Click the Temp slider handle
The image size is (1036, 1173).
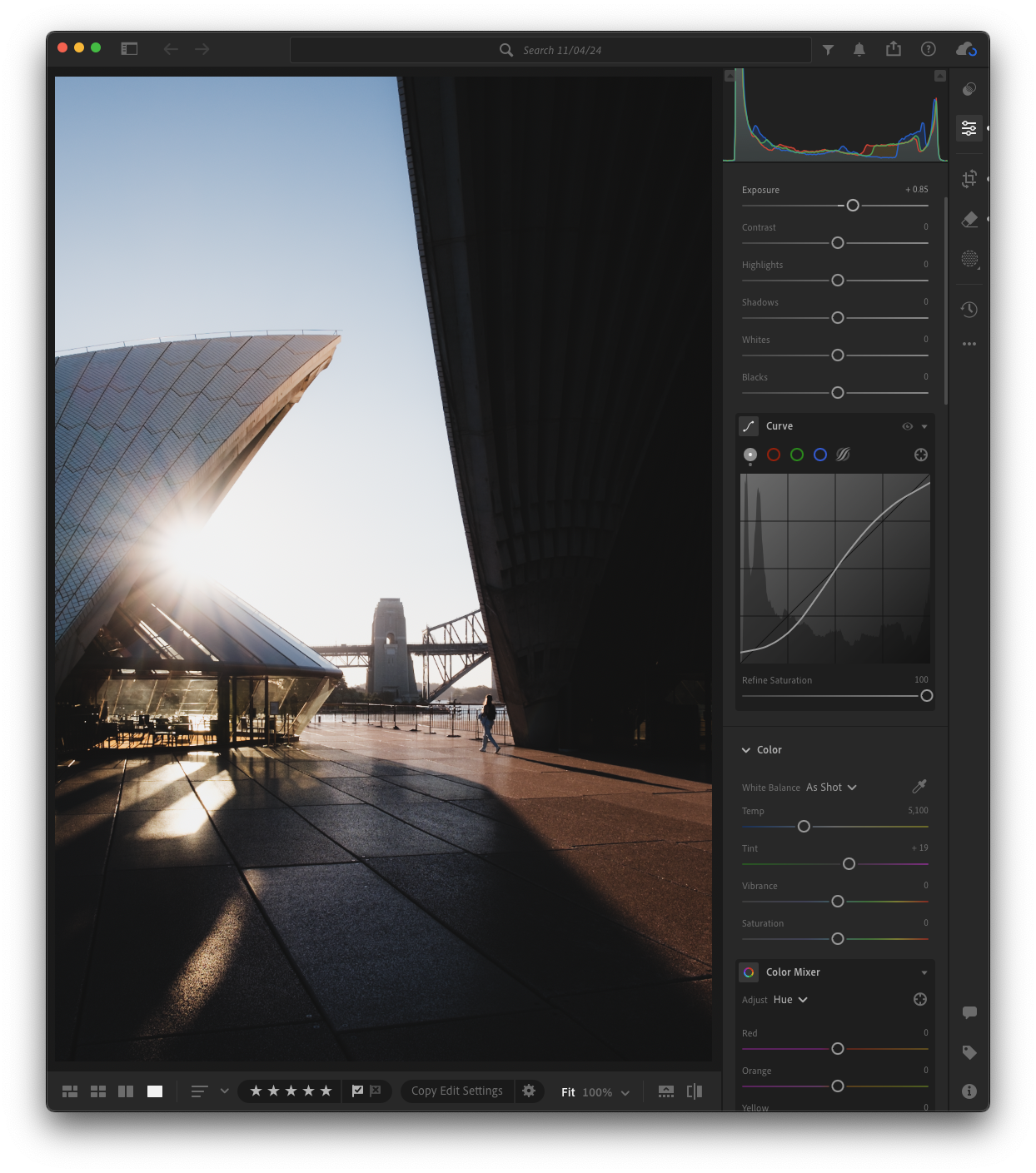(804, 827)
